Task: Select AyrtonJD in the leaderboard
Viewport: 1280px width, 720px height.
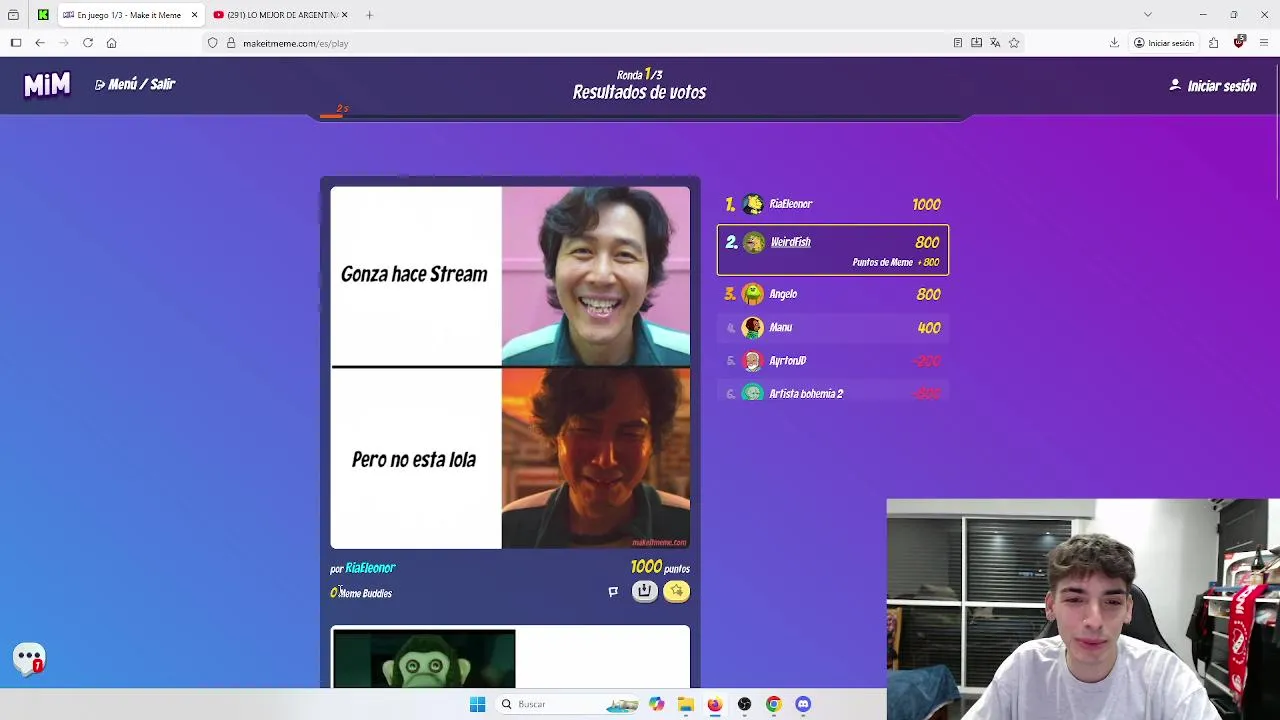Action: click(833, 361)
